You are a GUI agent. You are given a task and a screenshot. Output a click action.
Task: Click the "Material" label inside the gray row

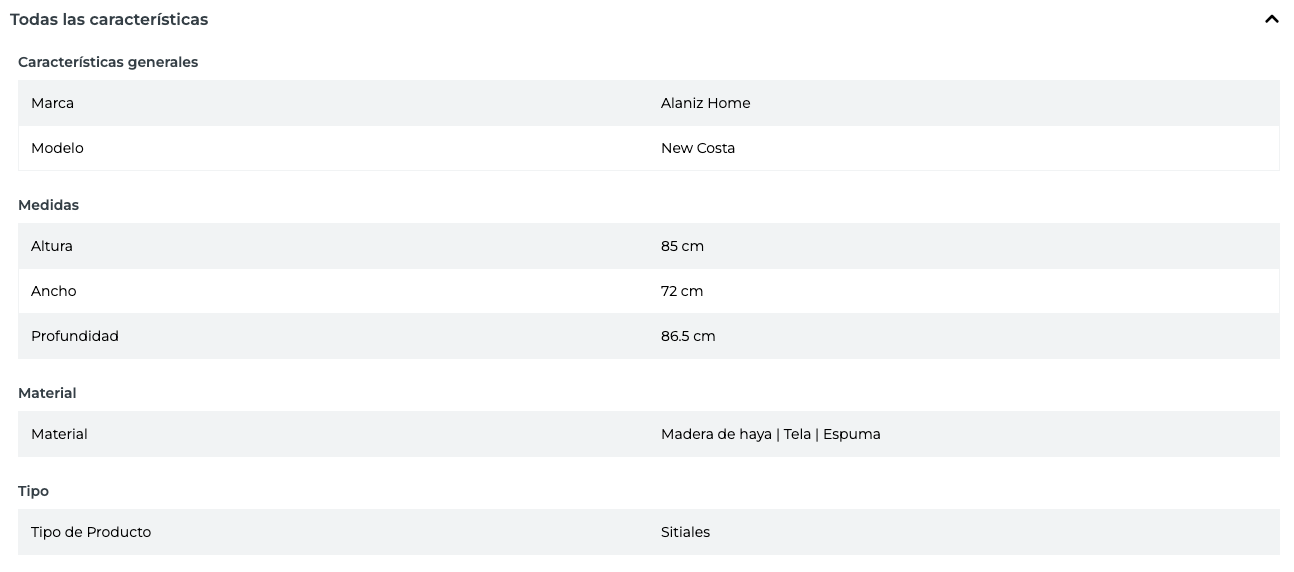pyautogui.click(x=59, y=434)
